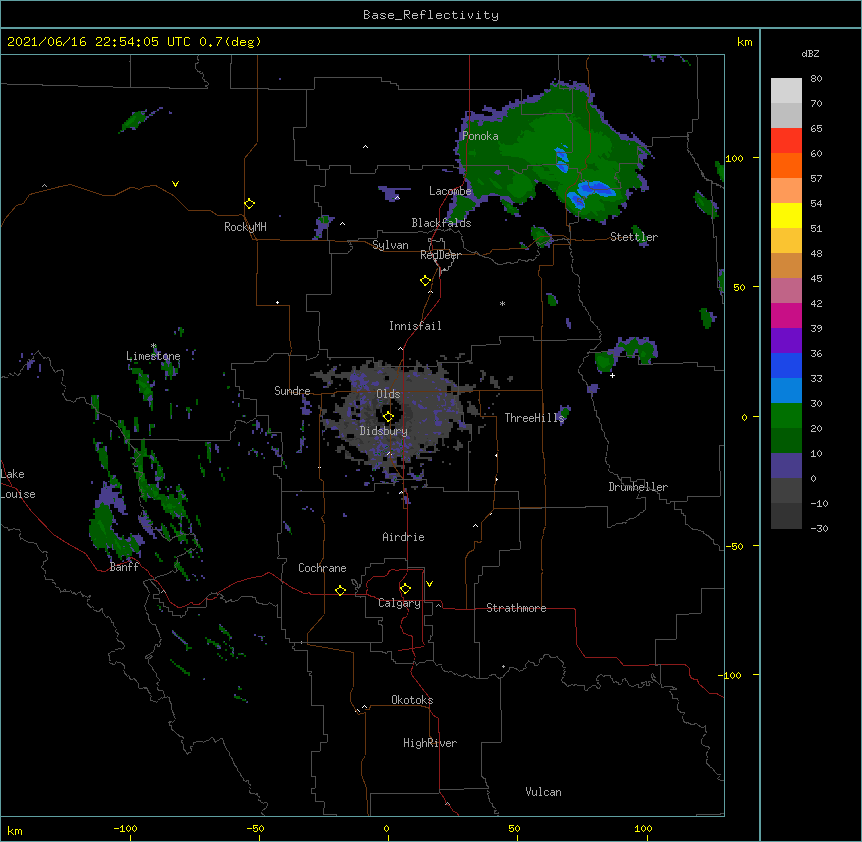Click the yellow diamond marker above RockyMH
Screen dimensions: 862x842
pos(250,204)
